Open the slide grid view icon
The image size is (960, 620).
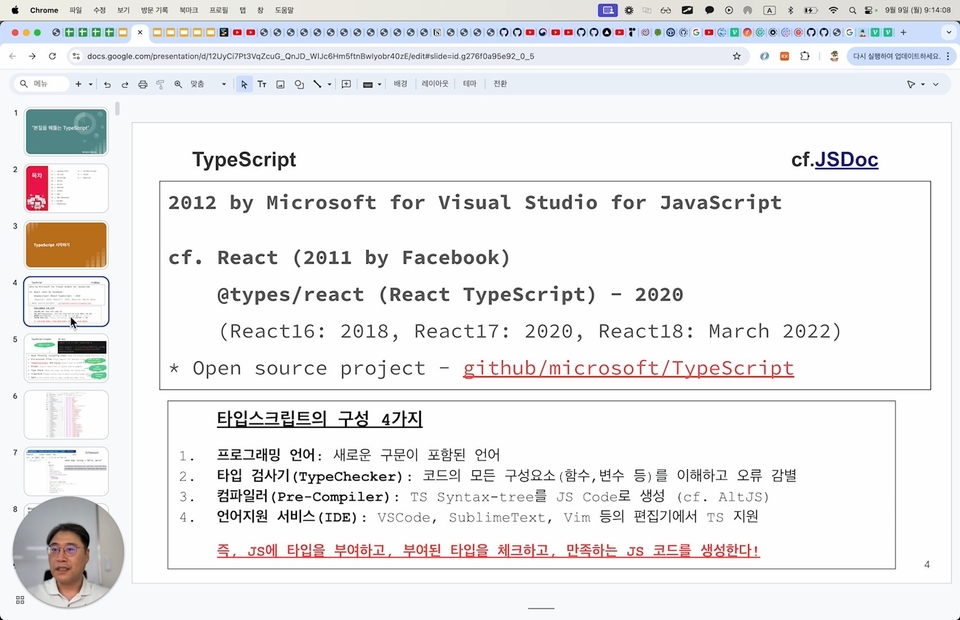[20, 600]
